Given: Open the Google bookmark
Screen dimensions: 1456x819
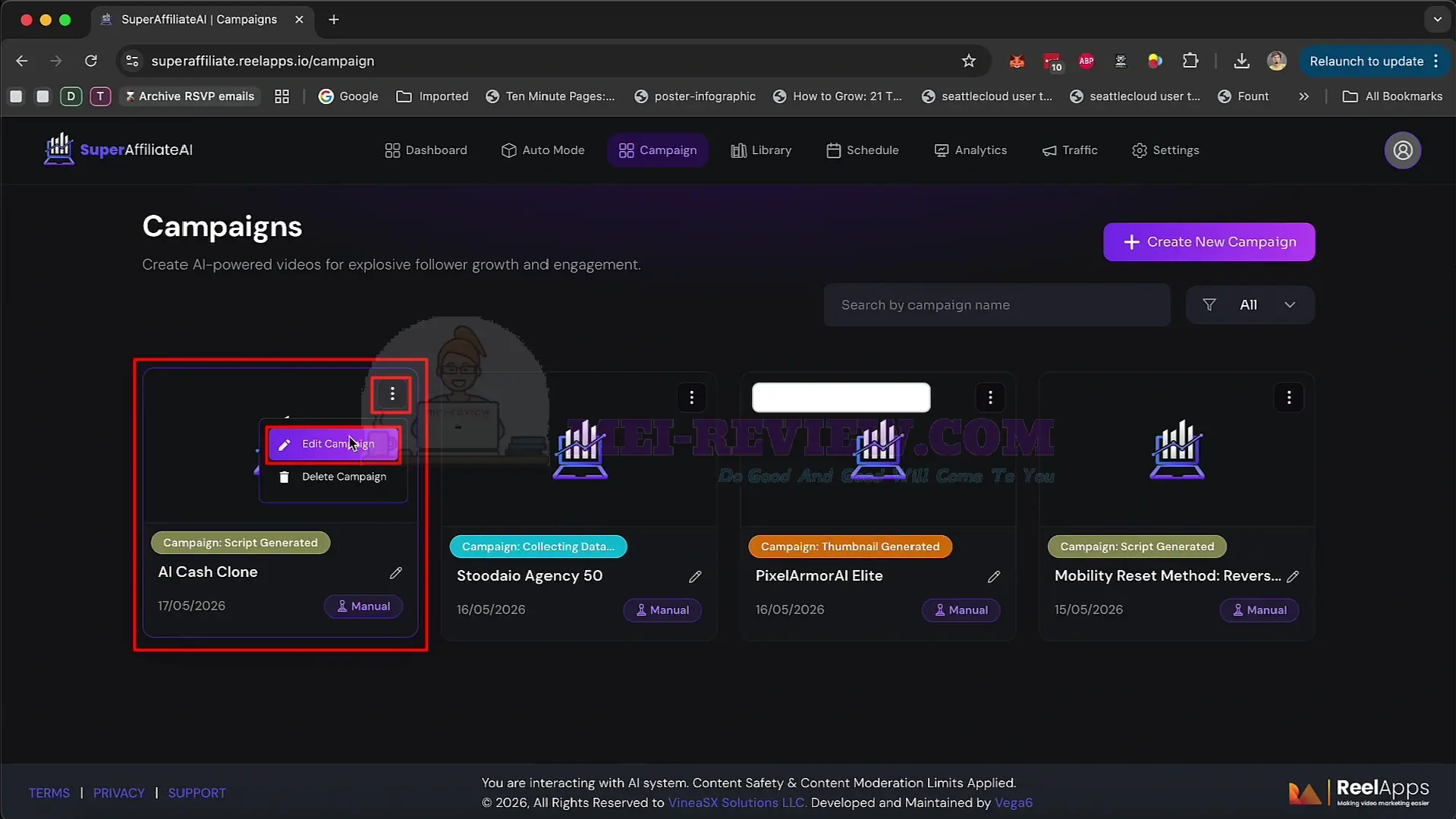Looking at the screenshot, I should pyautogui.click(x=348, y=96).
